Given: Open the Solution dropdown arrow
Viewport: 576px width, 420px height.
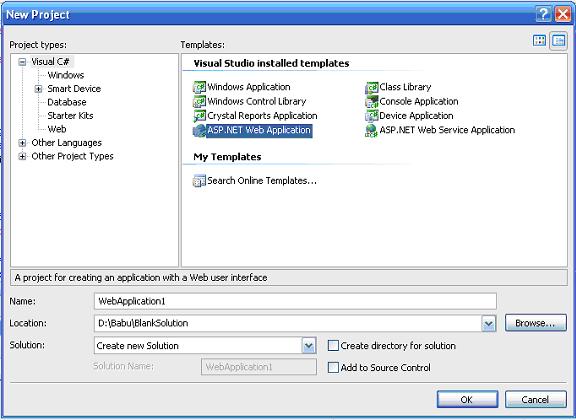Looking at the screenshot, I should coord(309,346).
